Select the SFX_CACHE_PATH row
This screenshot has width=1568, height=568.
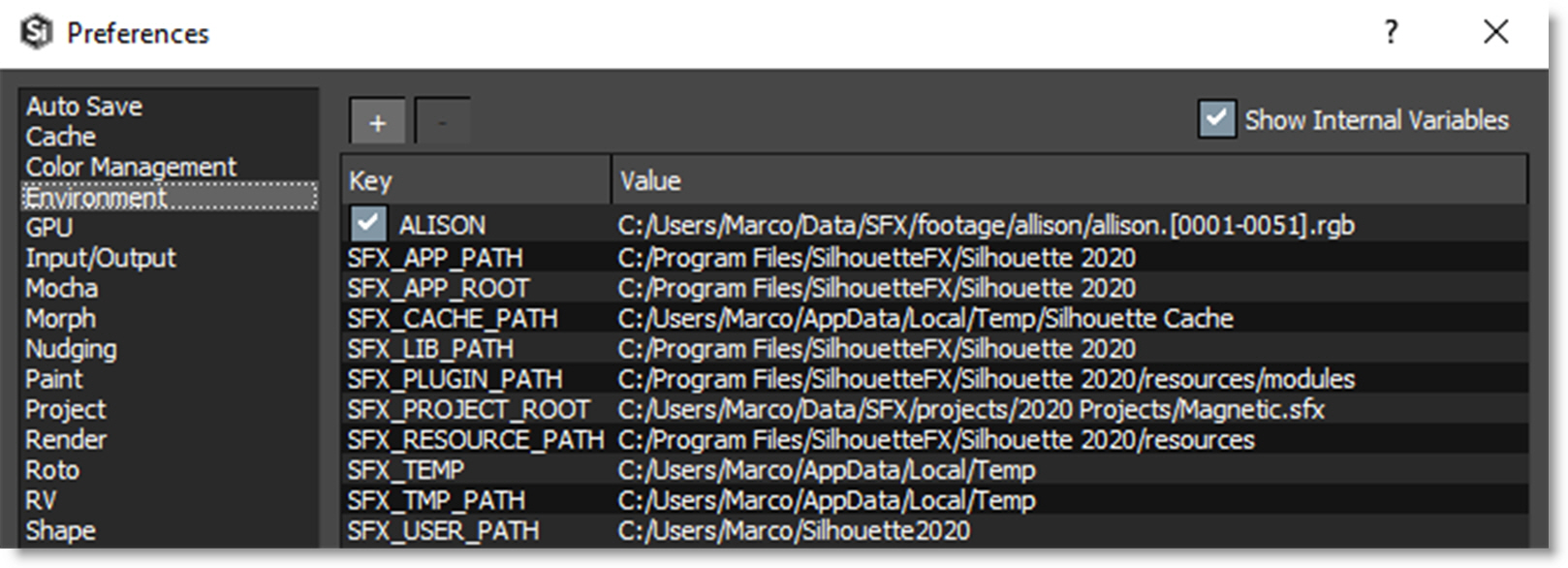(x=453, y=319)
